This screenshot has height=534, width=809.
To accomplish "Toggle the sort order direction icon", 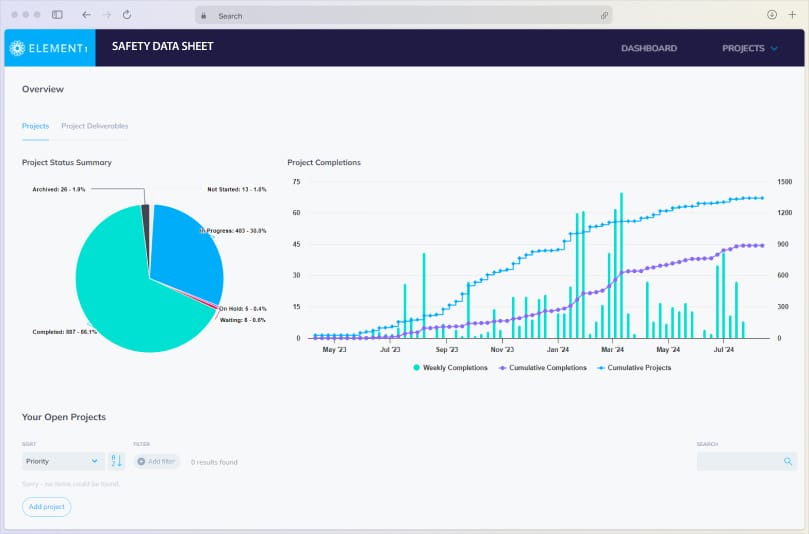I will point(116,461).
